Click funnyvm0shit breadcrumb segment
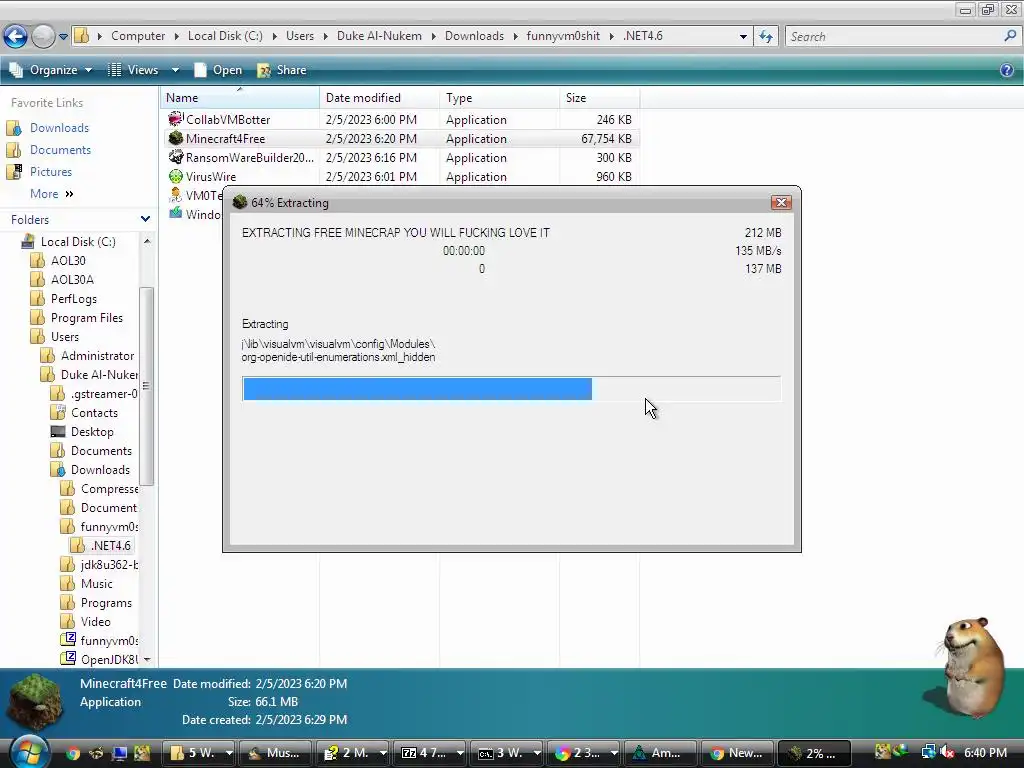 point(563,36)
